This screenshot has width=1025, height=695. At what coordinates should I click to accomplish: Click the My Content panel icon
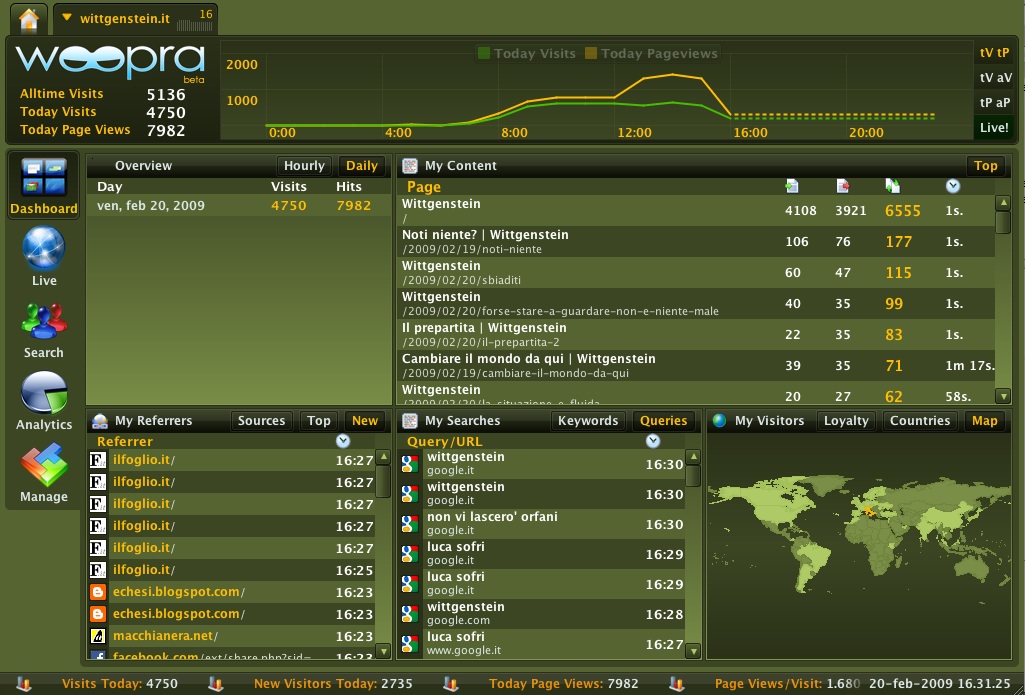point(410,166)
